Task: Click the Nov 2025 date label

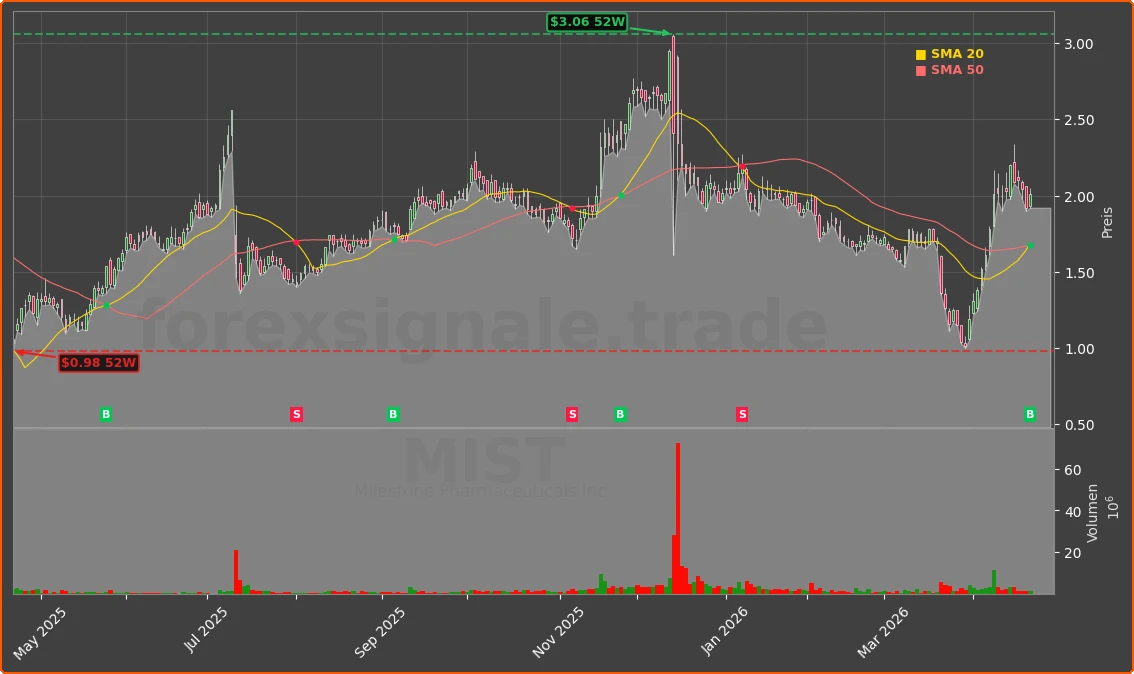Action: click(558, 633)
